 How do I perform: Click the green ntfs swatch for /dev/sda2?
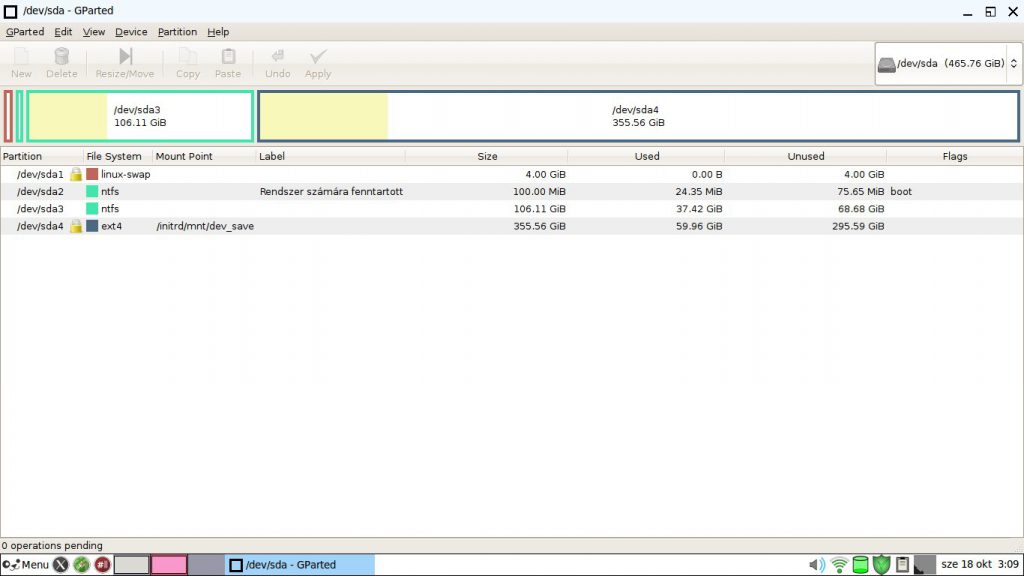tap(92, 191)
